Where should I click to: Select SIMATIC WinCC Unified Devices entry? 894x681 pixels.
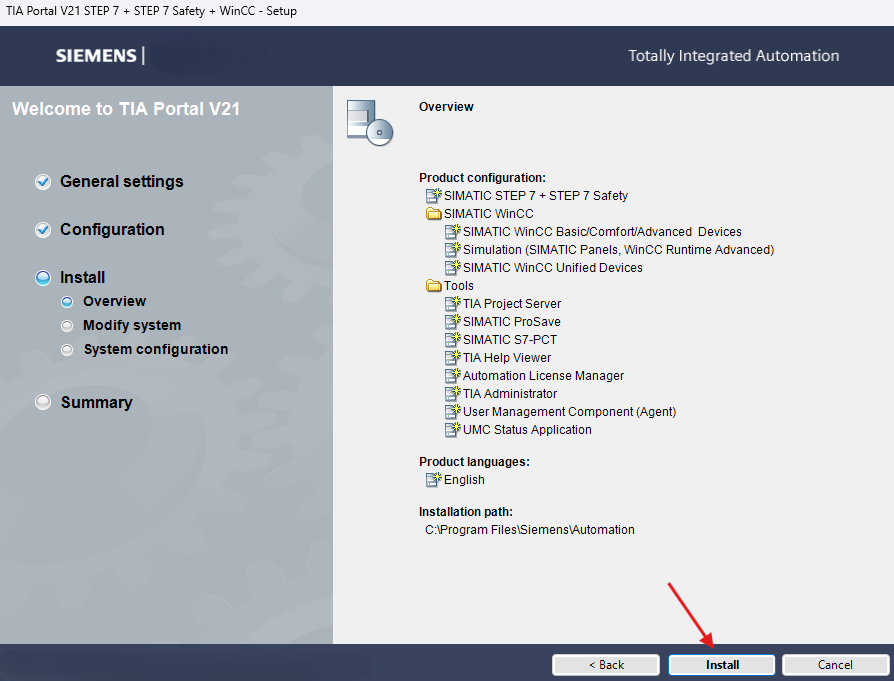pyautogui.click(x=552, y=268)
